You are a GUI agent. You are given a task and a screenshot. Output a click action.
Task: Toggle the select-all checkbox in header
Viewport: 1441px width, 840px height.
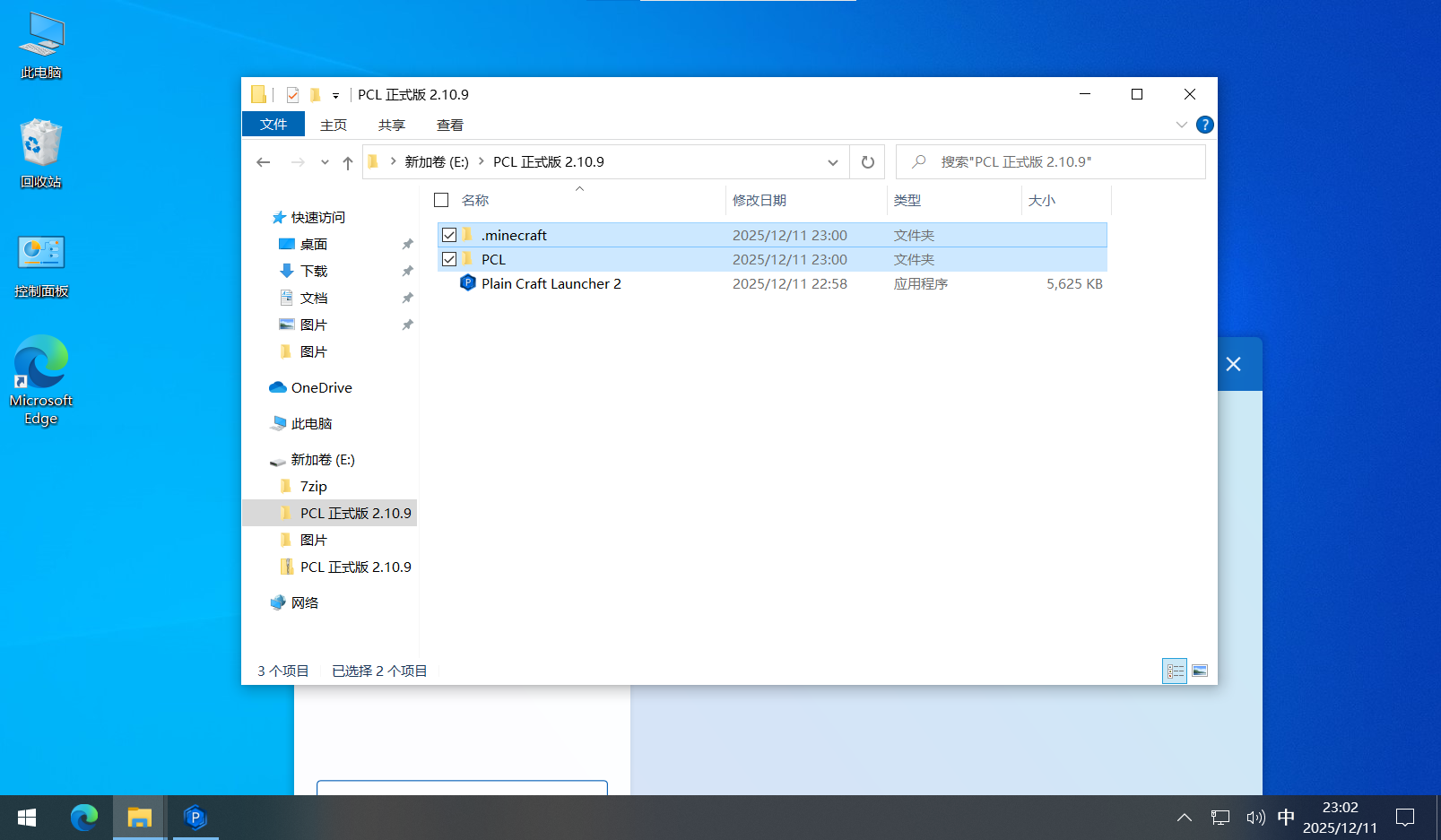441,200
